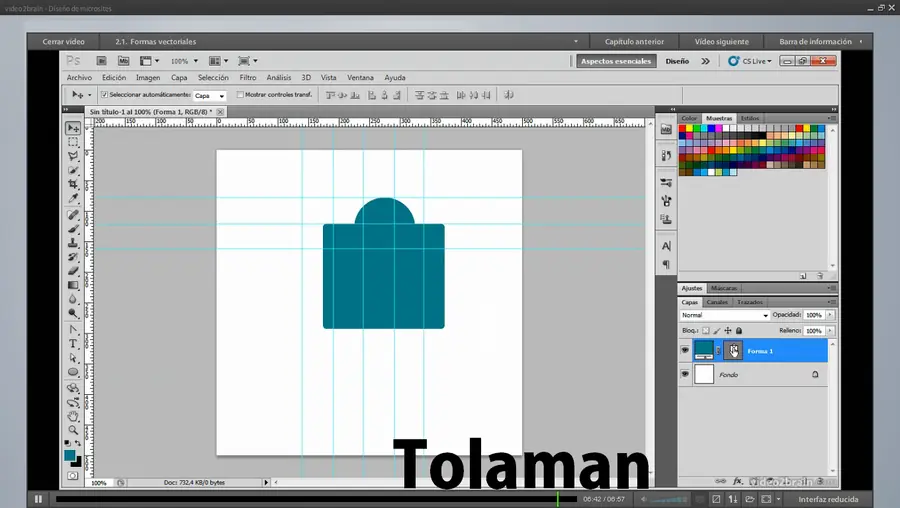The height and width of the screenshot is (508, 900).
Task: Select the Quick Selection tool
Action: click(x=73, y=170)
